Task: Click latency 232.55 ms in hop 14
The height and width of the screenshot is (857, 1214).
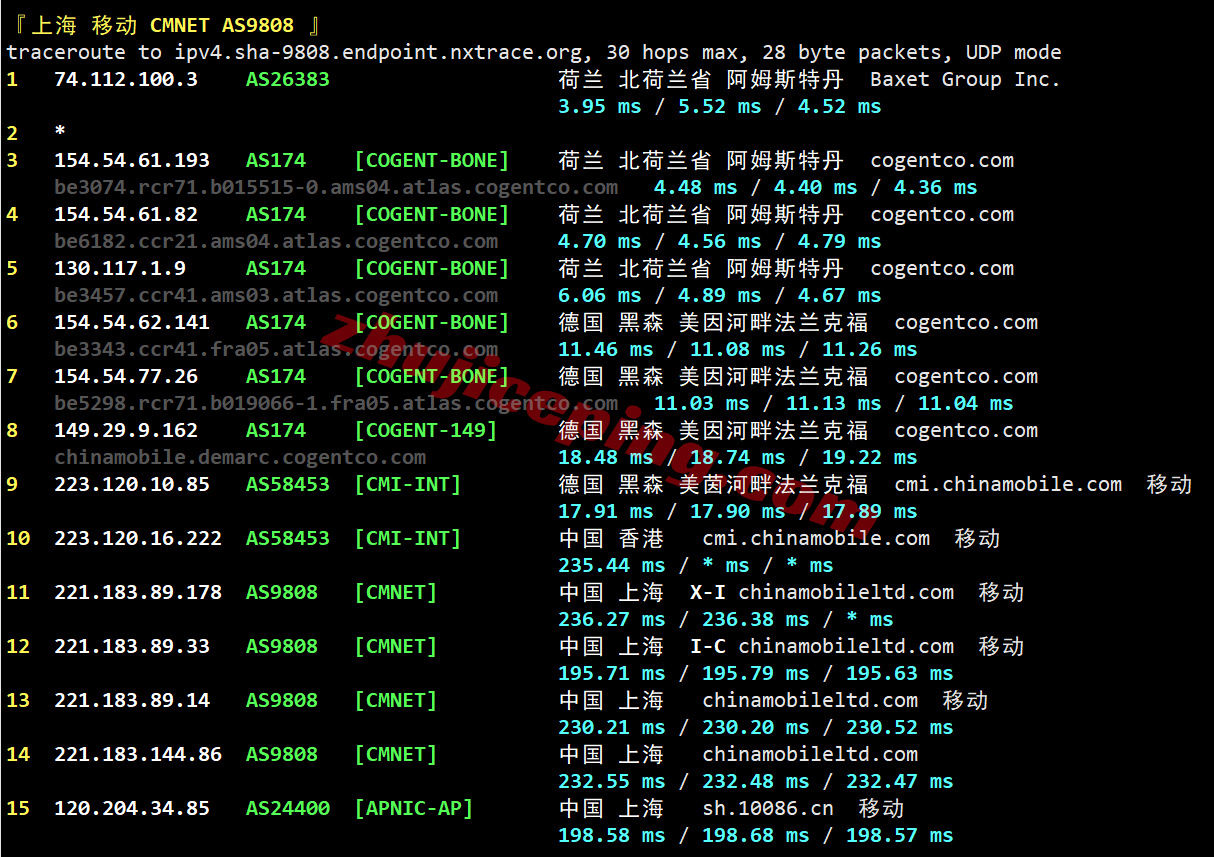Action: [x=612, y=781]
